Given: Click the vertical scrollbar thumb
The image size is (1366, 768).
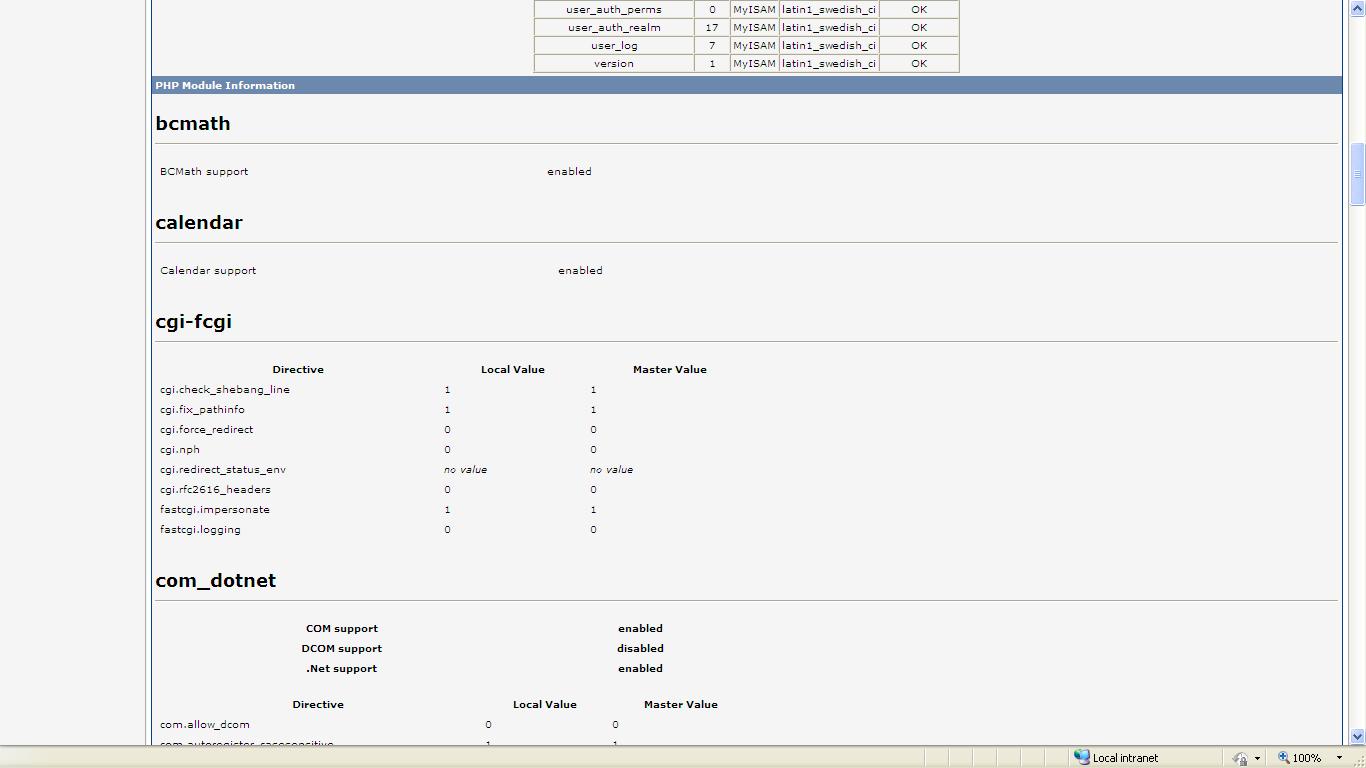Looking at the screenshot, I should (1357, 174).
